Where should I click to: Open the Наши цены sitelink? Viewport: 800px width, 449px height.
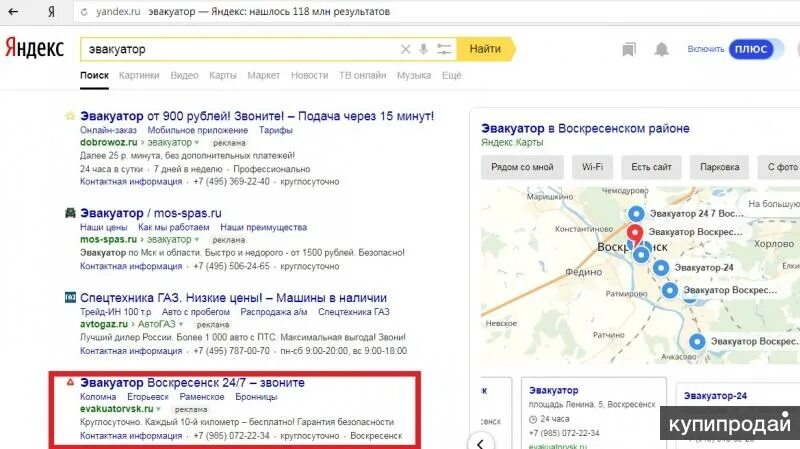104,227
